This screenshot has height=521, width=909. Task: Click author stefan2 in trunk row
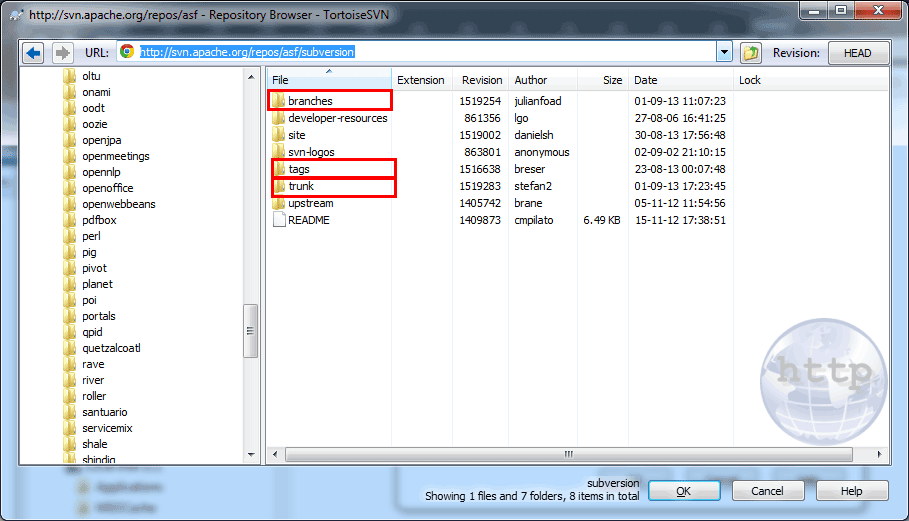tap(533, 186)
